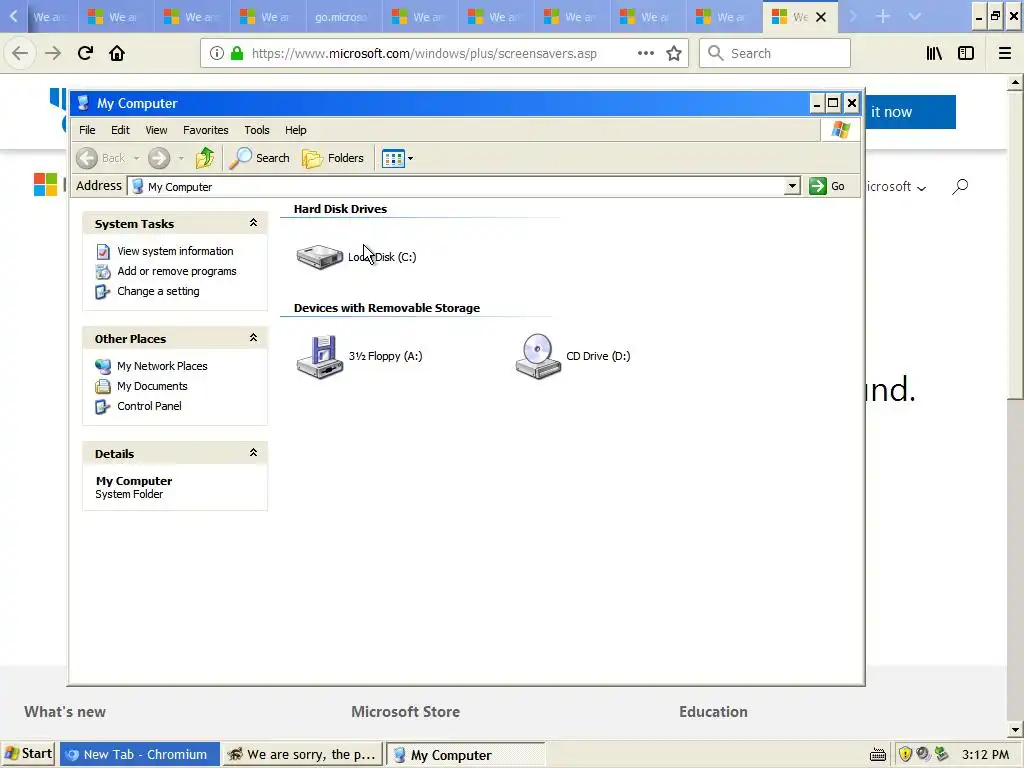Click the browser Back arrow
1024x768 pixels.
point(20,54)
